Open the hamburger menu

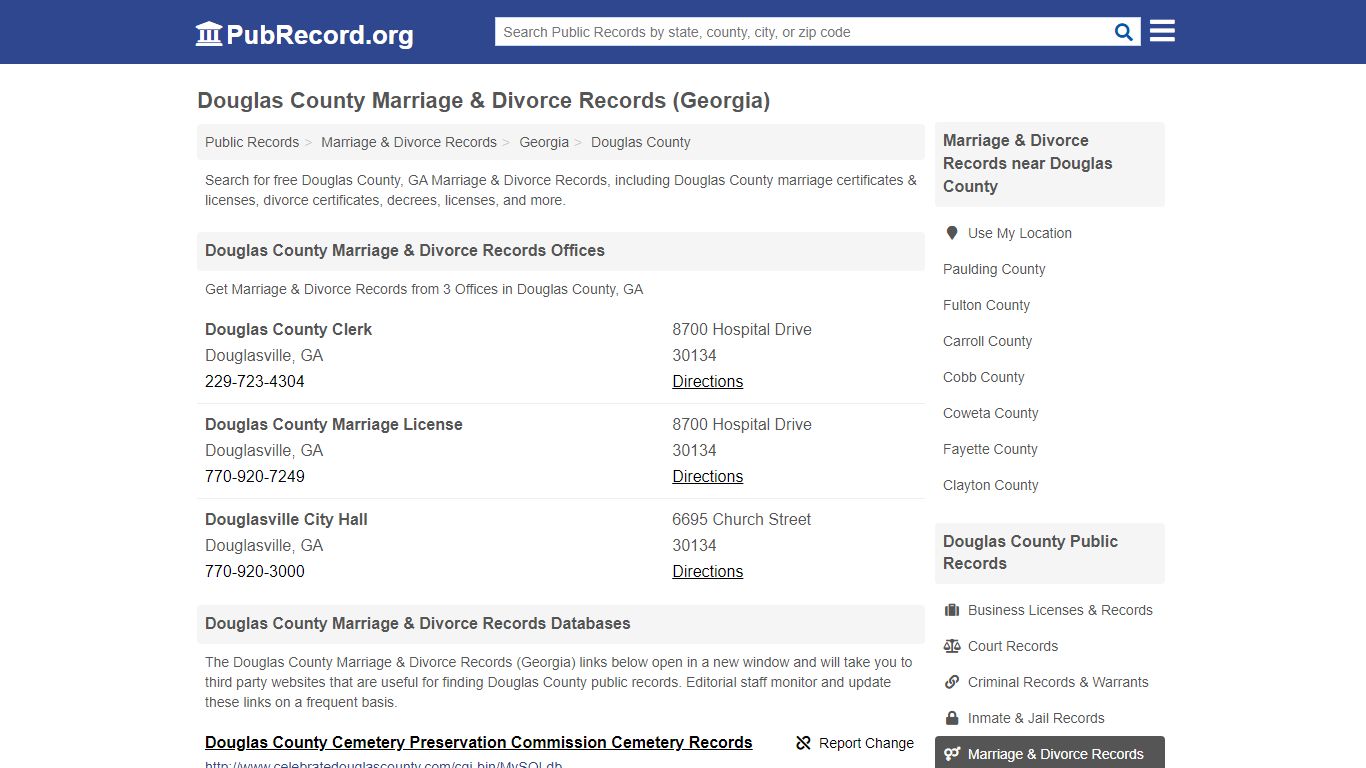click(1162, 31)
